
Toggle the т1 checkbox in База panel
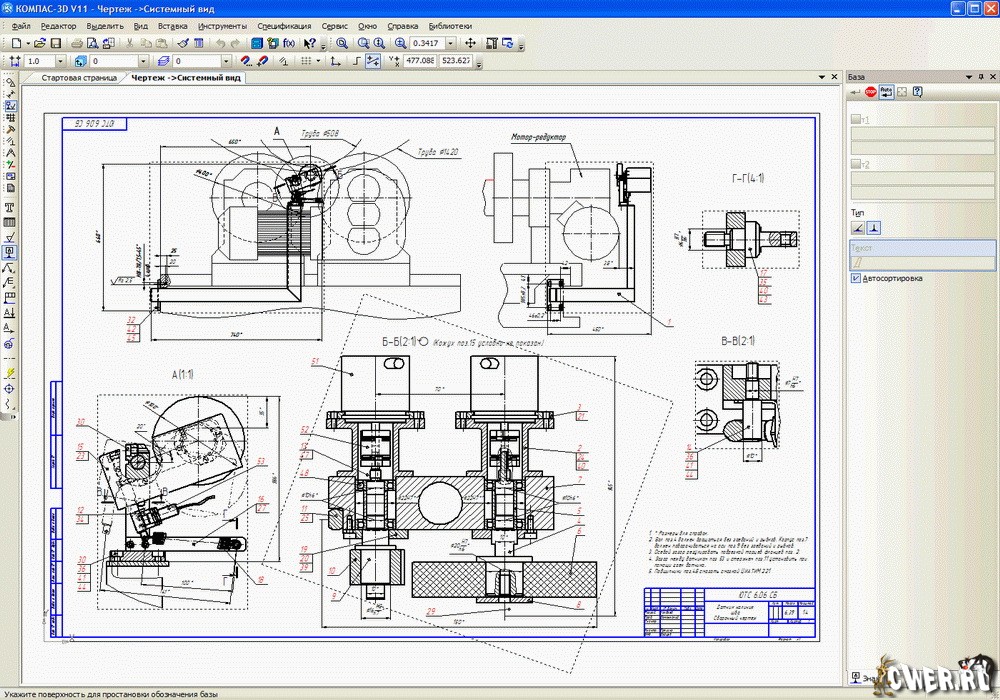click(855, 120)
